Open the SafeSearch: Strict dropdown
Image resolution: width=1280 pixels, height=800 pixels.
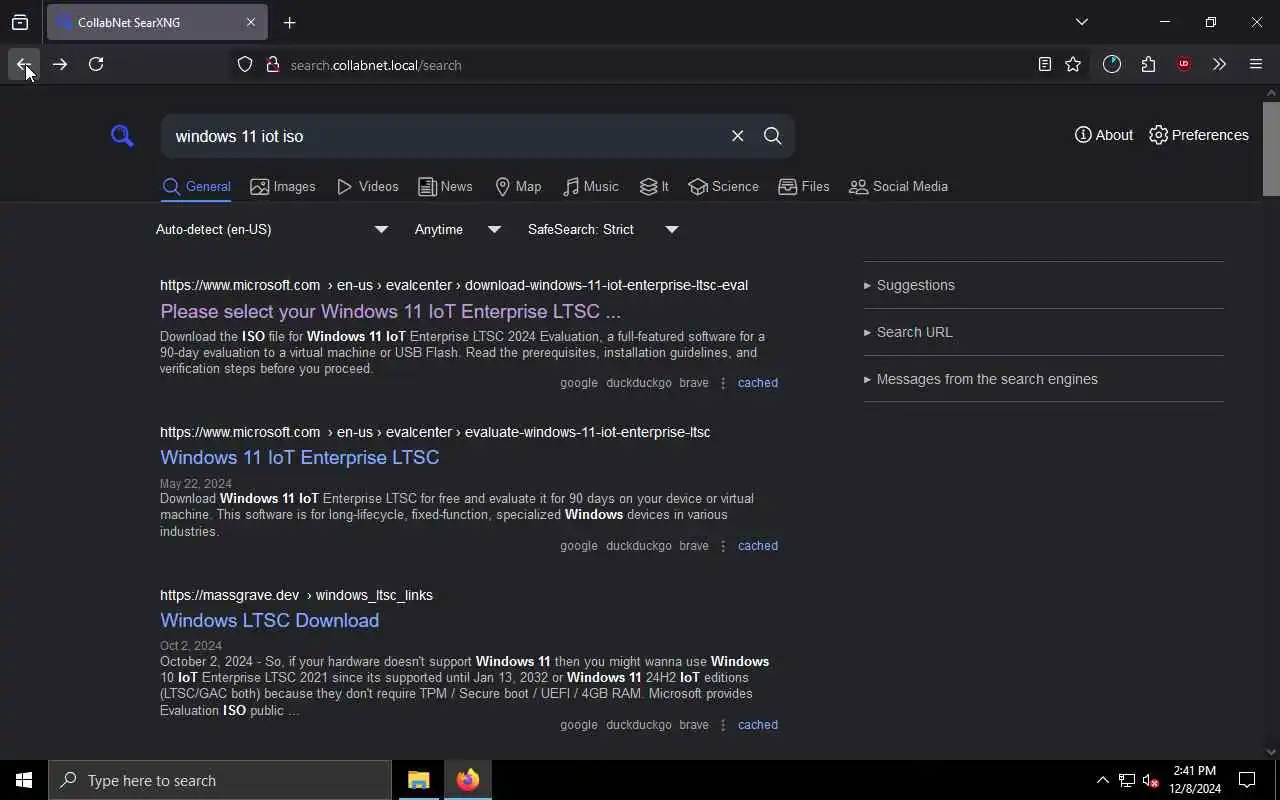(x=604, y=229)
